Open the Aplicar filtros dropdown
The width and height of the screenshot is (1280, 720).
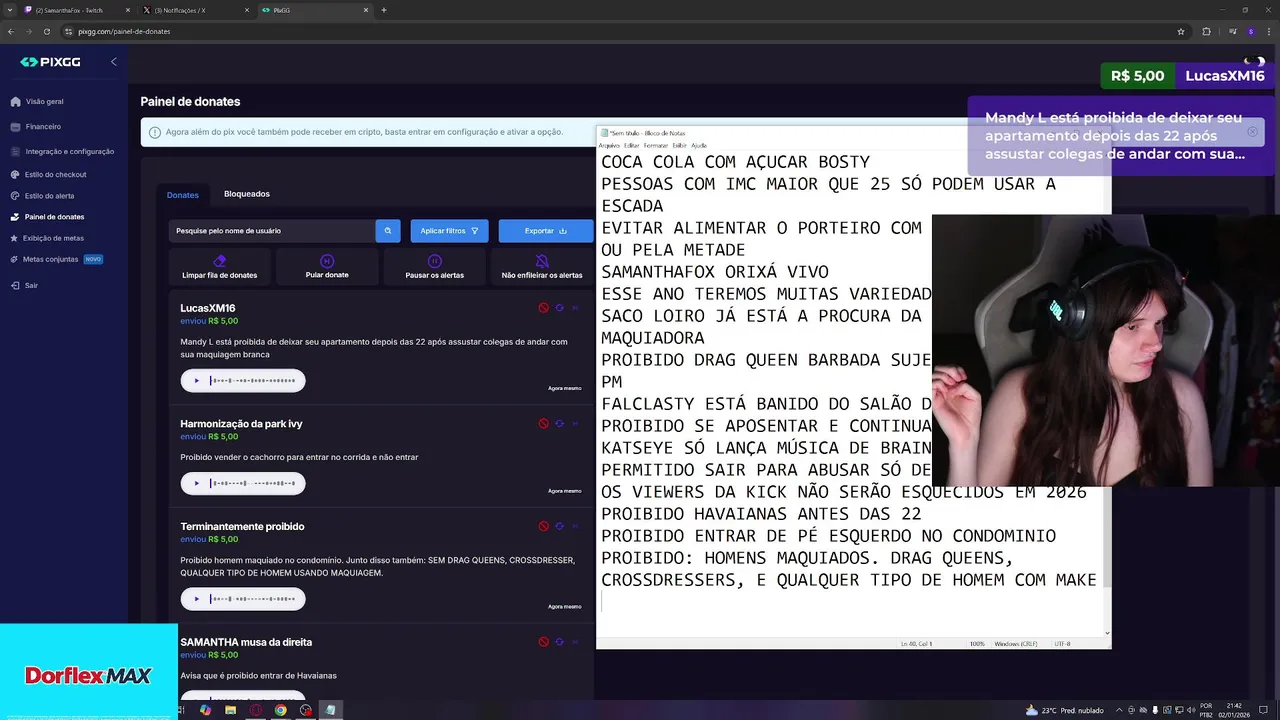tap(449, 231)
